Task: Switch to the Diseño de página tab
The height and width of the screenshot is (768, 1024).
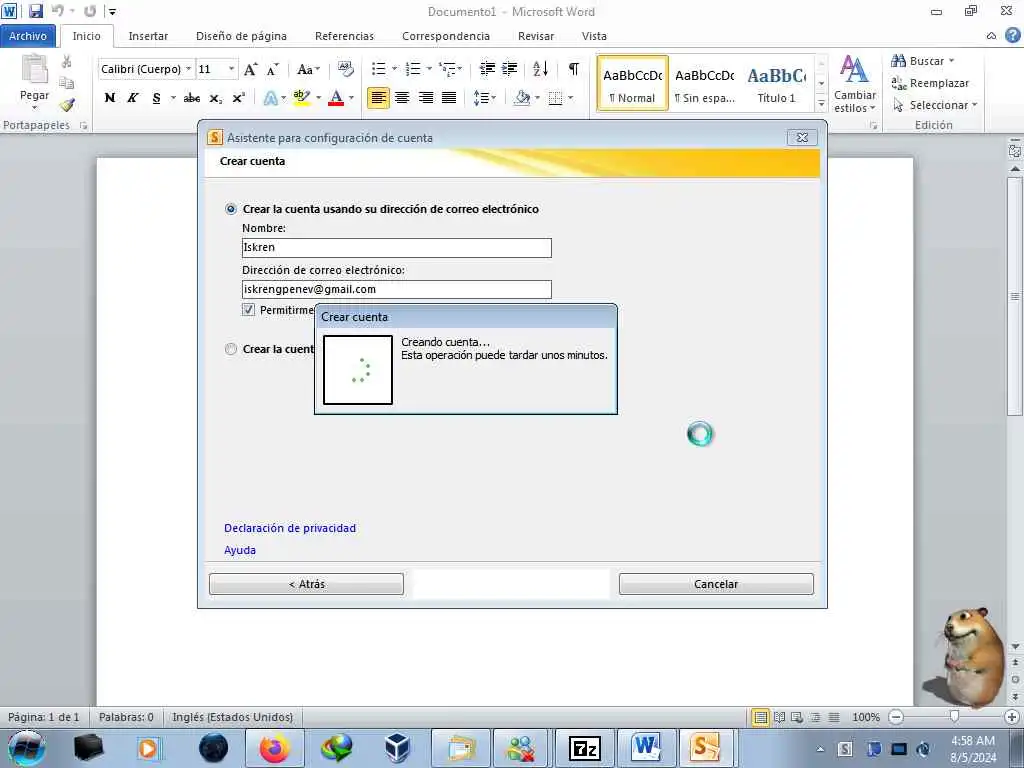Action: pos(241,36)
